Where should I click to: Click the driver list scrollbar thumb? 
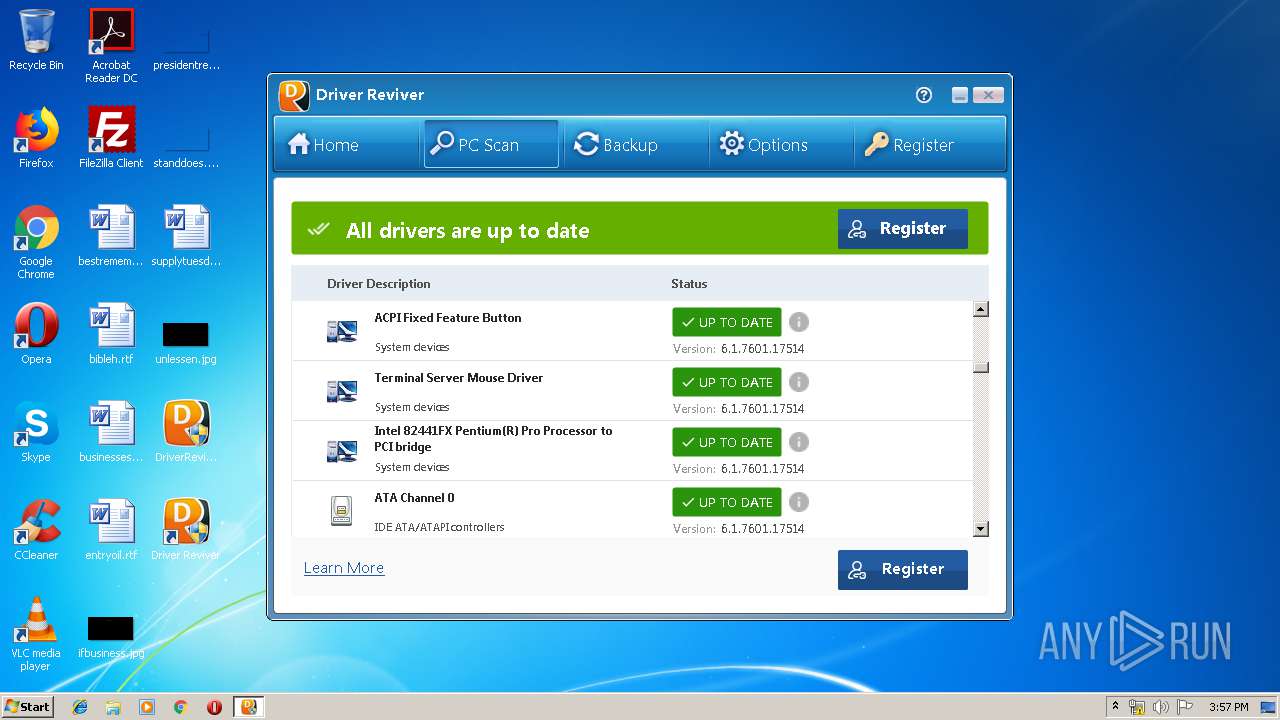[x=981, y=367]
